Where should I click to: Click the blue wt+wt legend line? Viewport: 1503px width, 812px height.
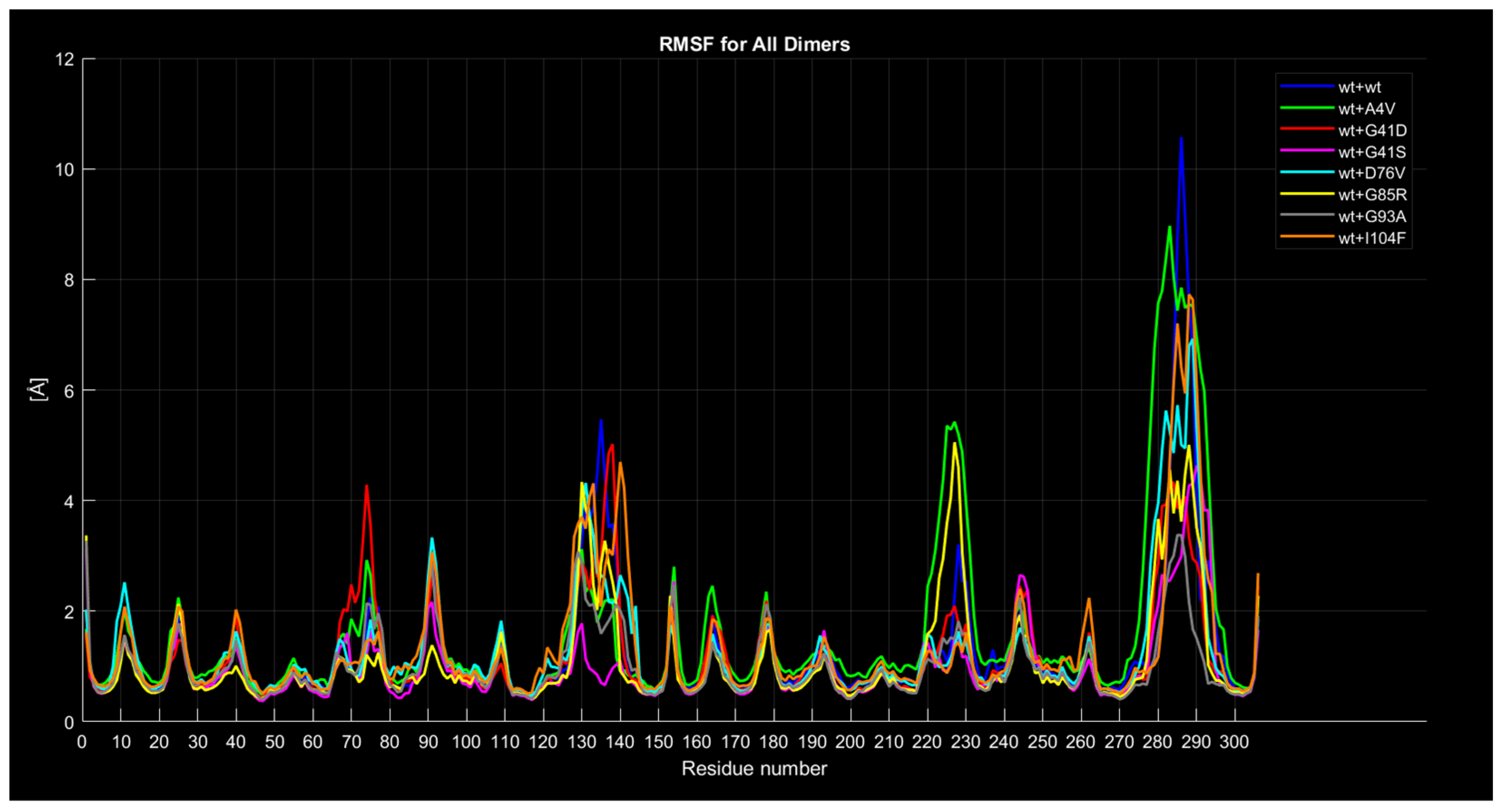tap(1307, 86)
